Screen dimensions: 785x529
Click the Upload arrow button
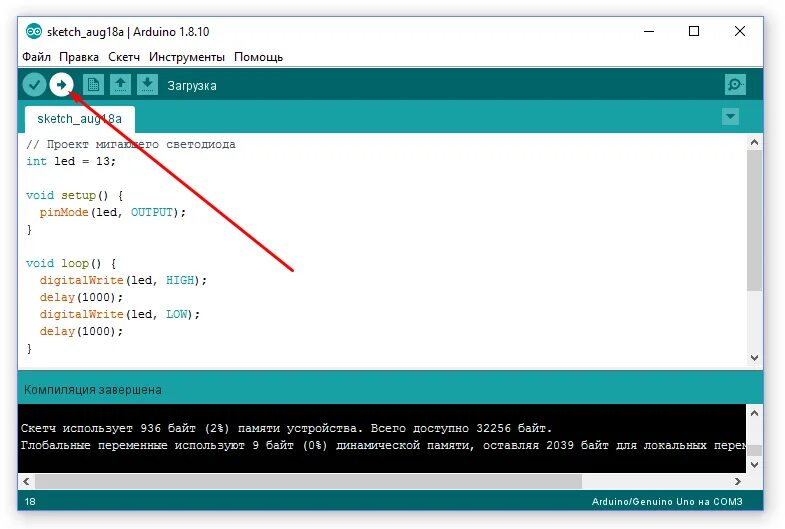(x=61, y=85)
